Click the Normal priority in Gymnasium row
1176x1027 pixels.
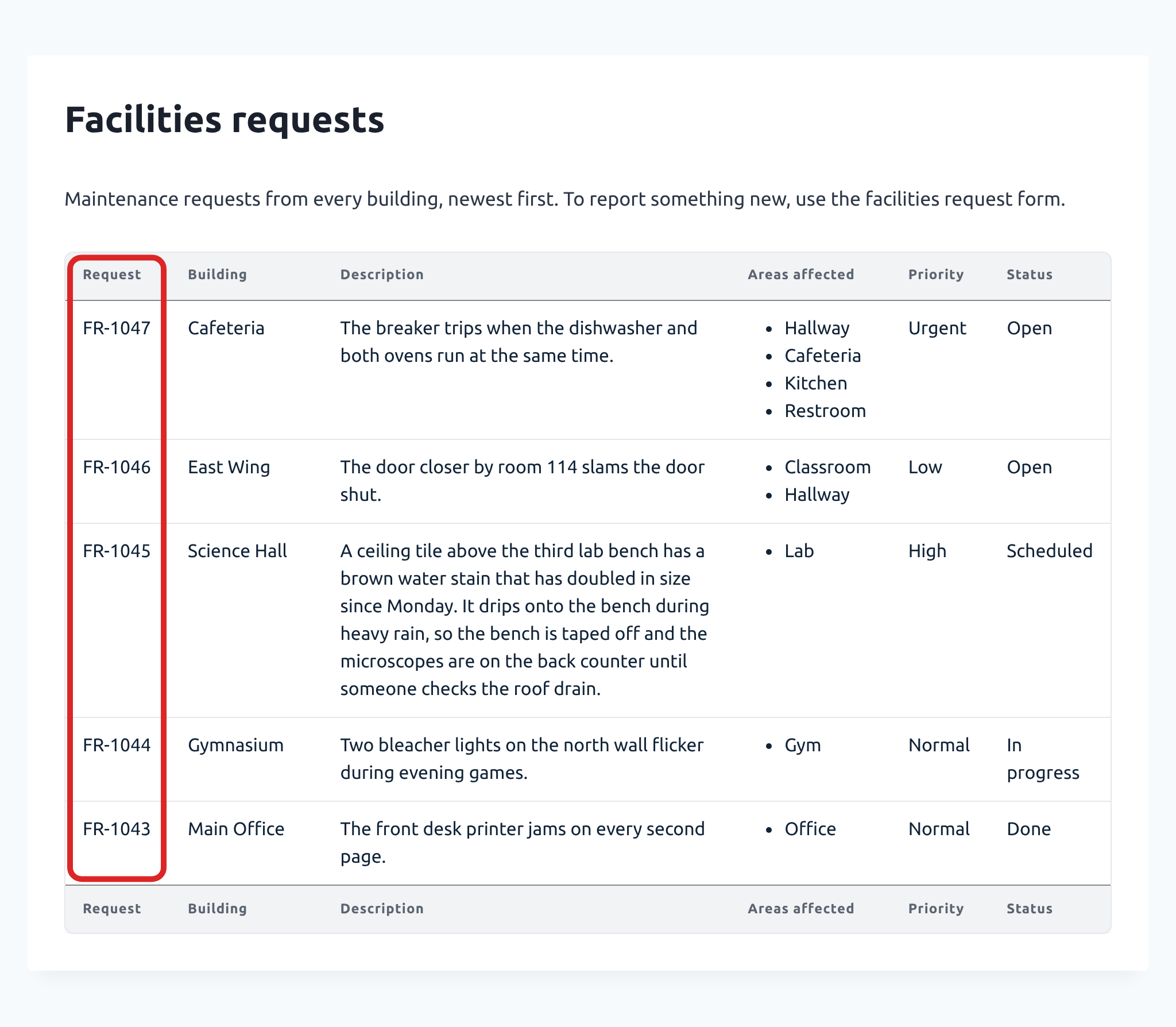(939, 745)
